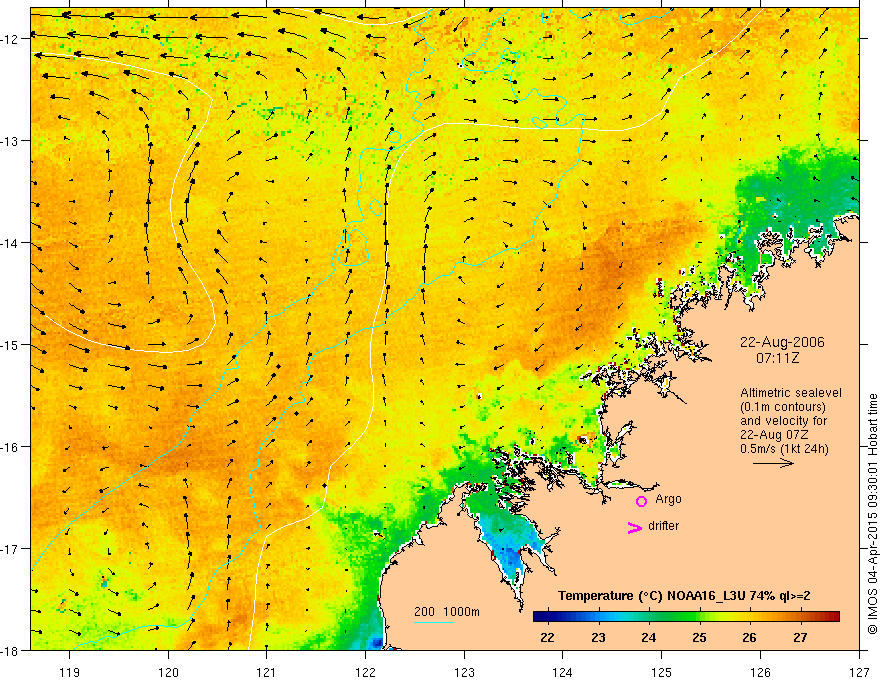Viewport: 880px width, 680px height.
Task: Click the '0.5m/s (1kt 24h)' scale label
Action: [x=784, y=449]
